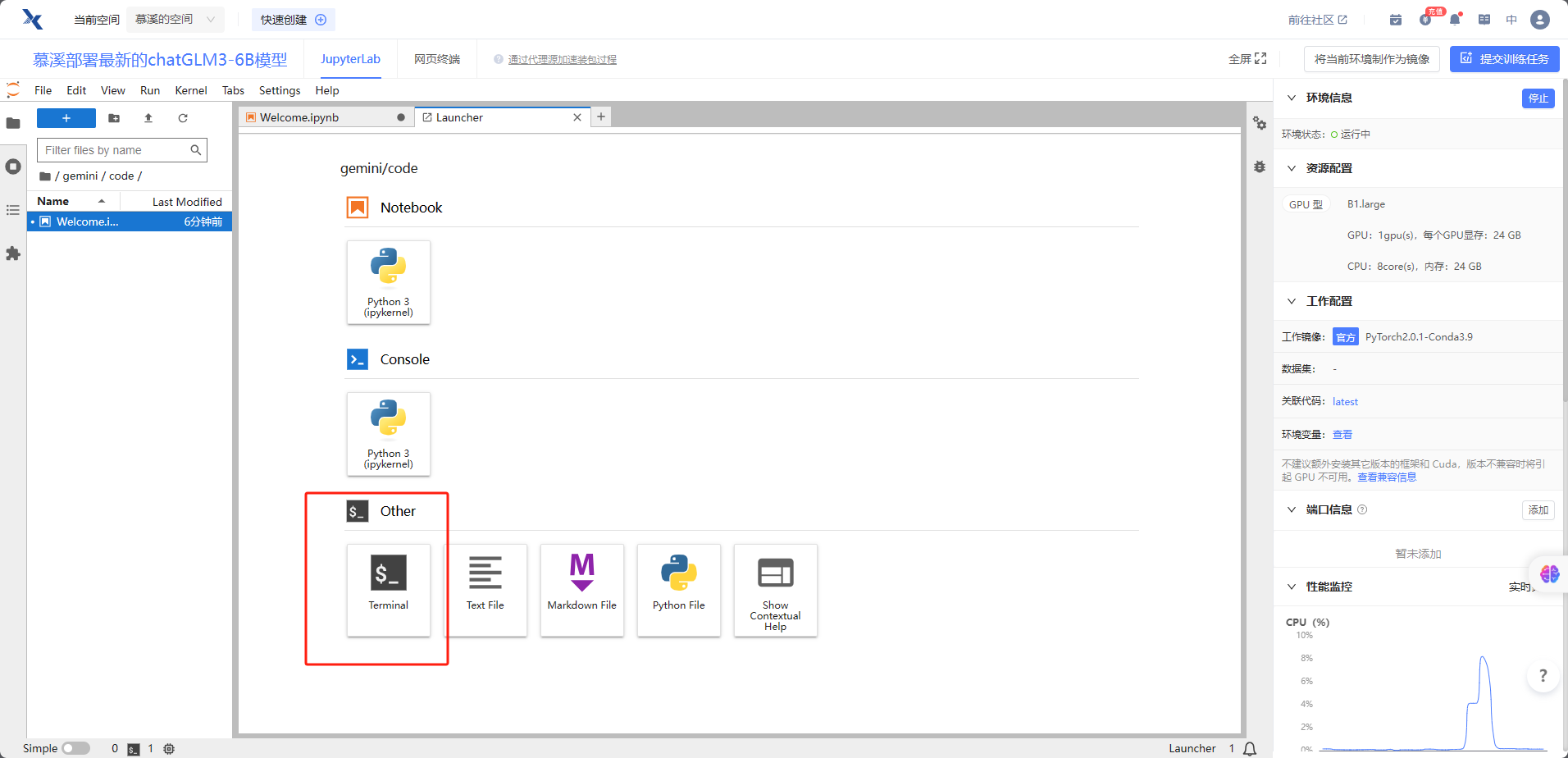Create a new Python File

tap(678, 590)
